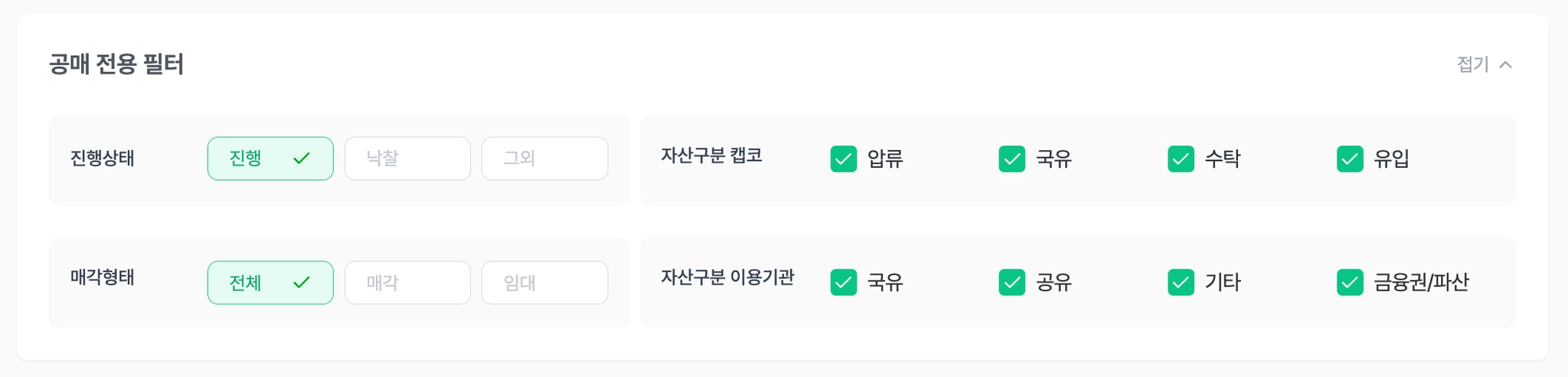Click the 공매 전용 필터 heading
This screenshot has width=1568, height=377.
coord(116,64)
